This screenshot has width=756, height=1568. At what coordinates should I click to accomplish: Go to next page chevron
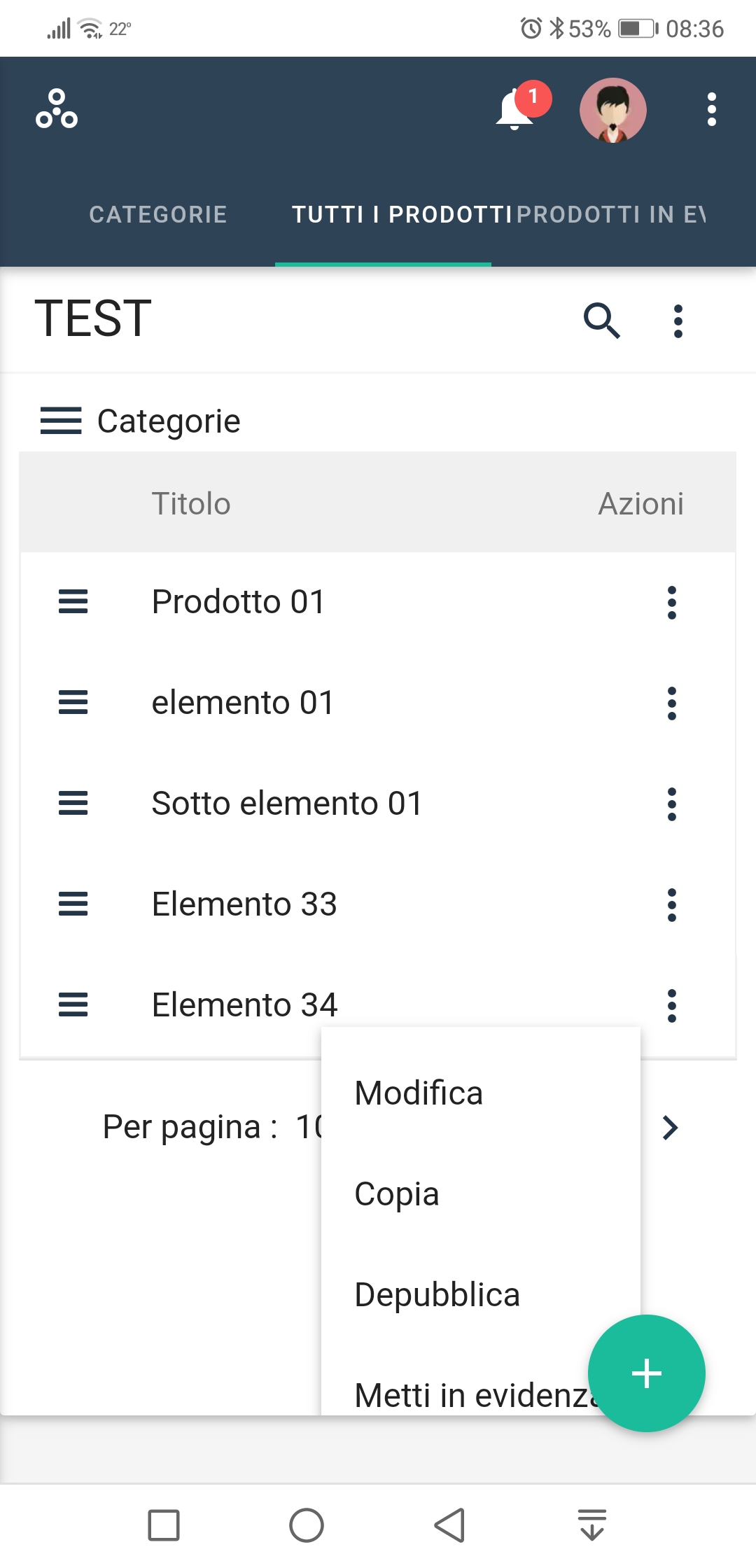(x=670, y=1127)
